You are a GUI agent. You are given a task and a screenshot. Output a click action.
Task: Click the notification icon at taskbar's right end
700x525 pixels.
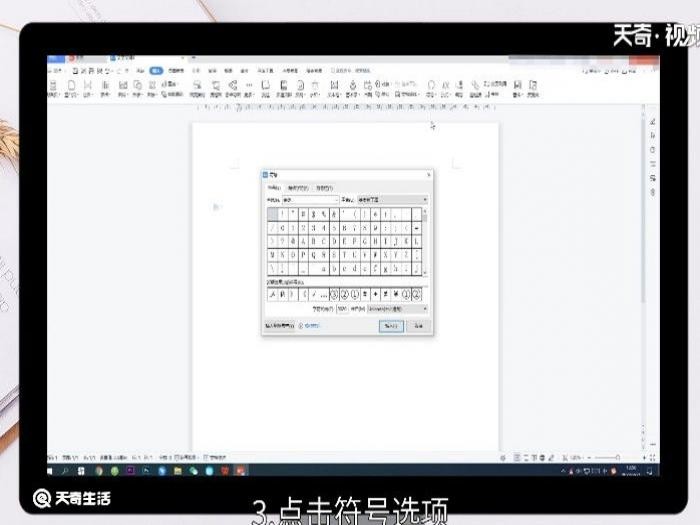[x=650, y=471]
